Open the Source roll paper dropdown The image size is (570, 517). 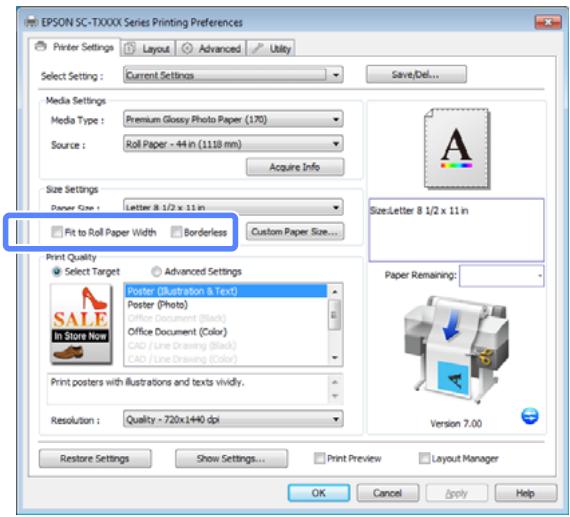pyautogui.click(x=233, y=144)
